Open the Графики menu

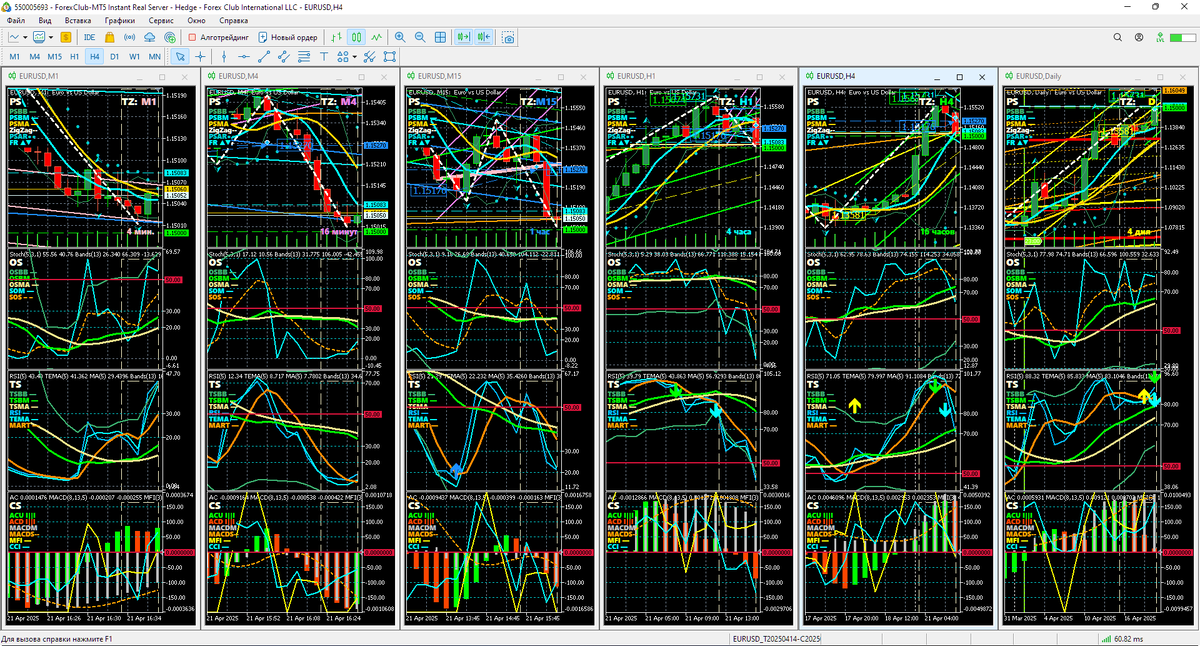121,20
